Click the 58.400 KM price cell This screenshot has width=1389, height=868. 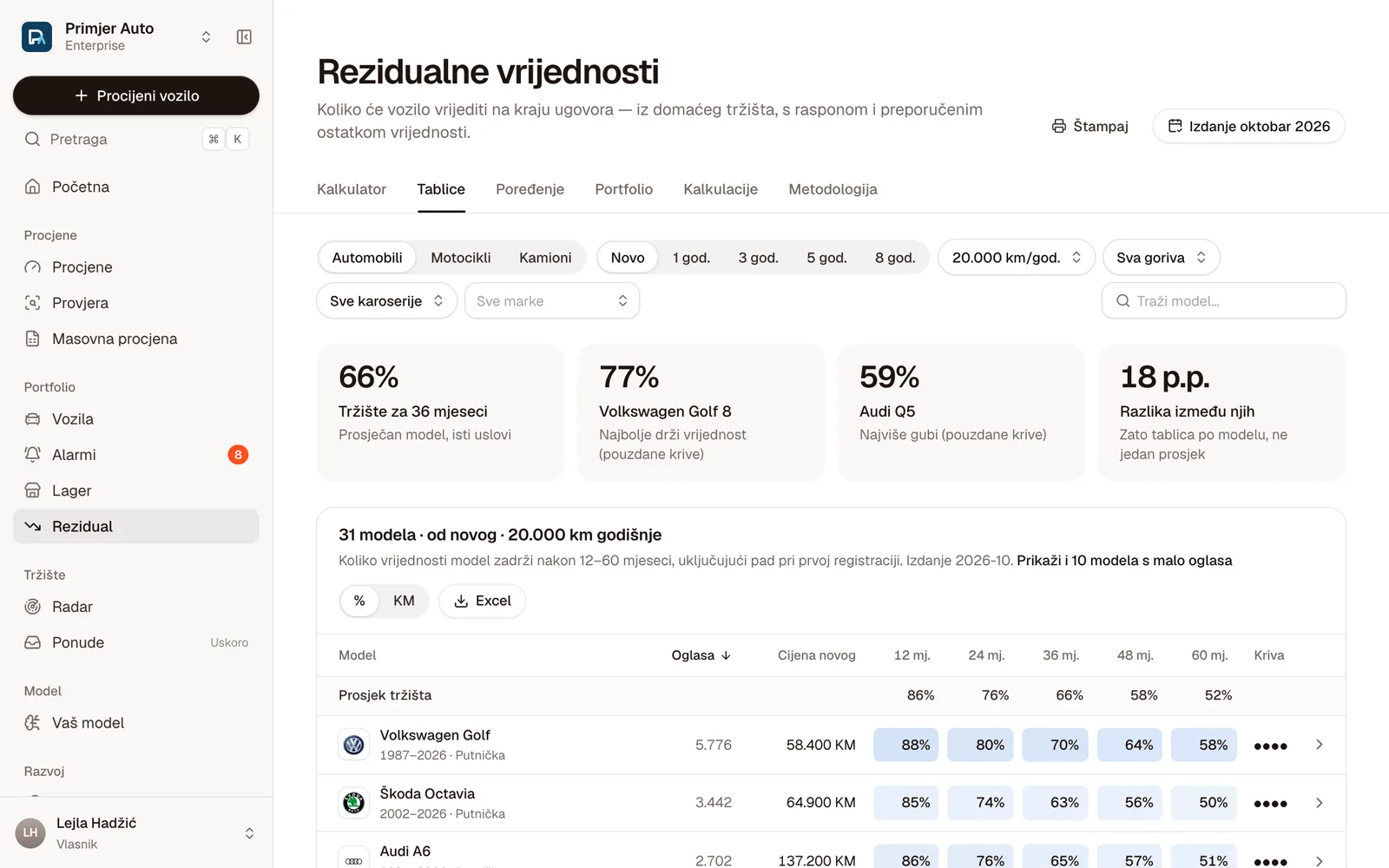pos(820,745)
